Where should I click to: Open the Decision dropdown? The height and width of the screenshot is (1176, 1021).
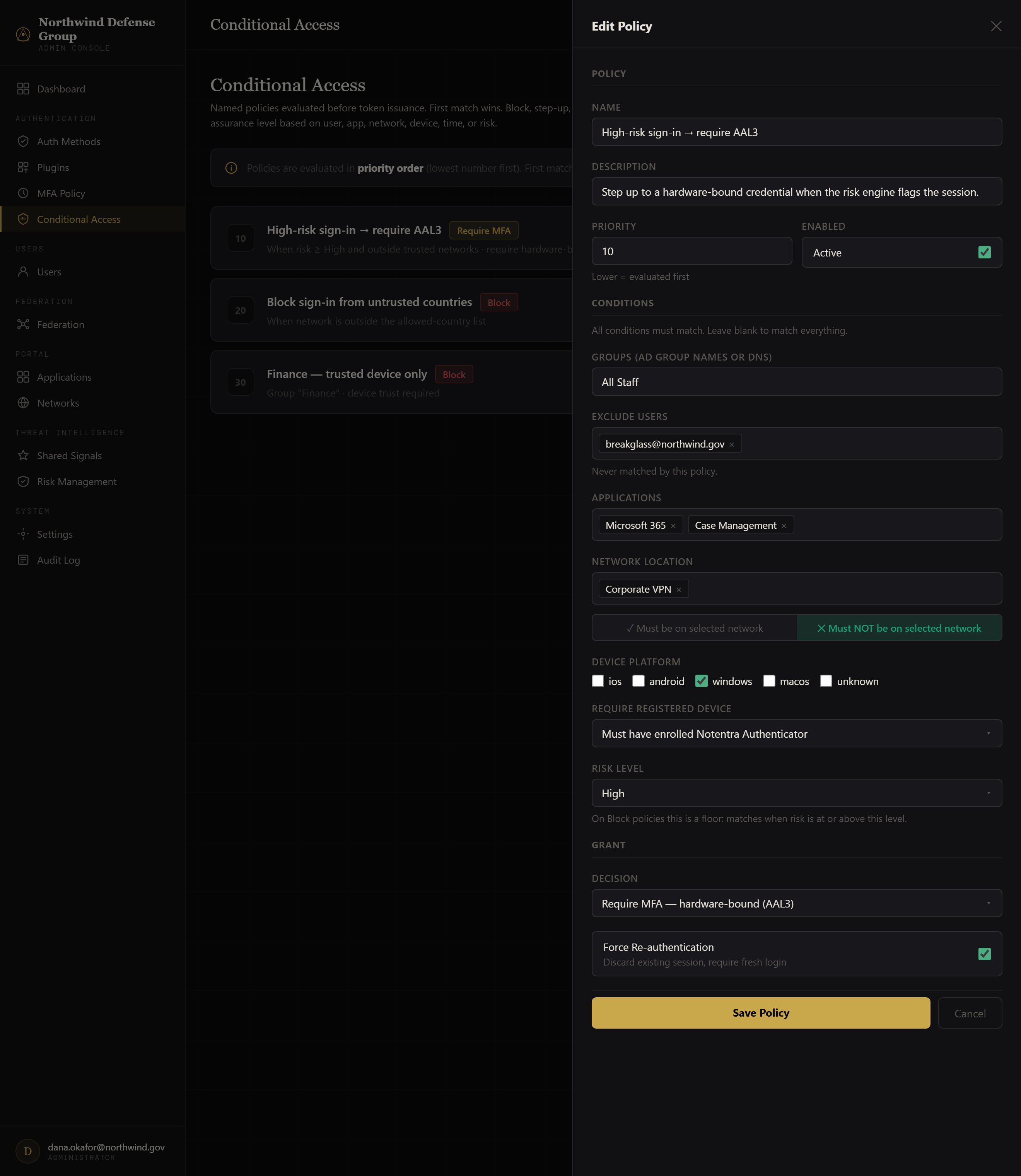coord(797,903)
